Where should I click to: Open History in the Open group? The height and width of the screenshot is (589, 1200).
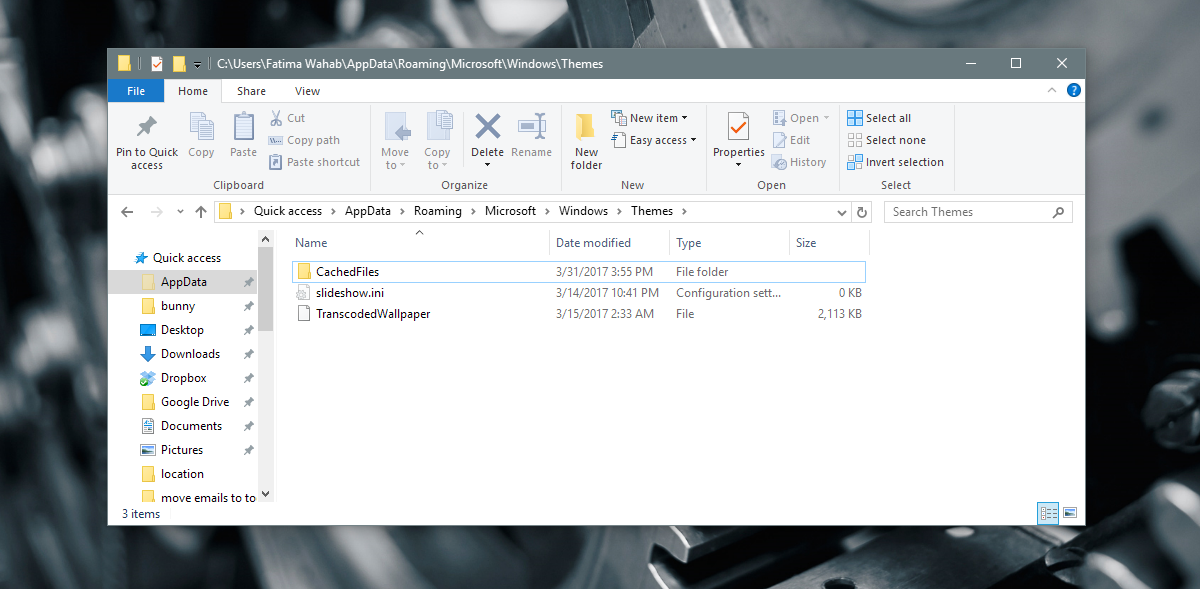pyautogui.click(x=799, y=162)
